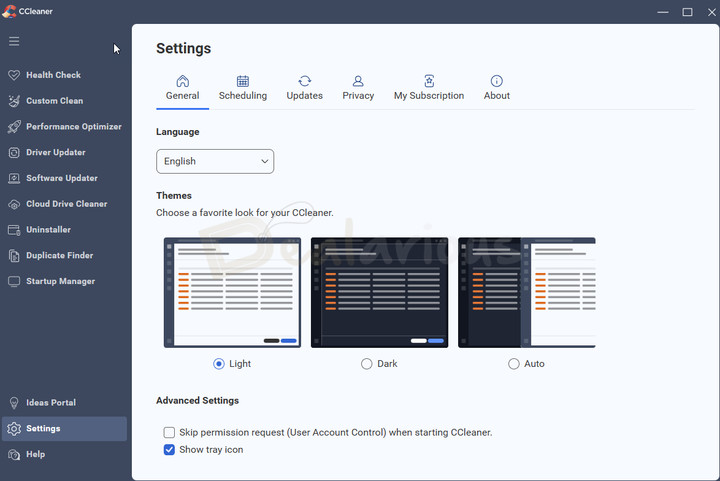Open Performance Optimizer sidebar label
Image resolution: width=720 pixels, height=481 pixels.
(74, 127)
